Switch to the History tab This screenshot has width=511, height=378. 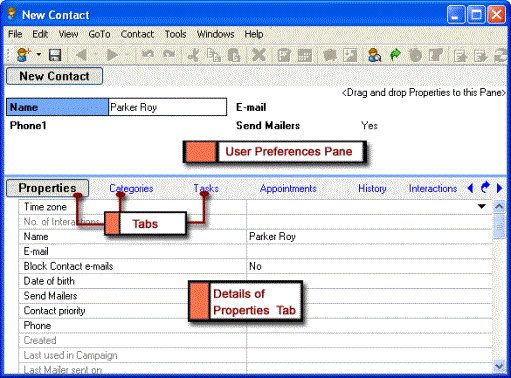[372, 188]
